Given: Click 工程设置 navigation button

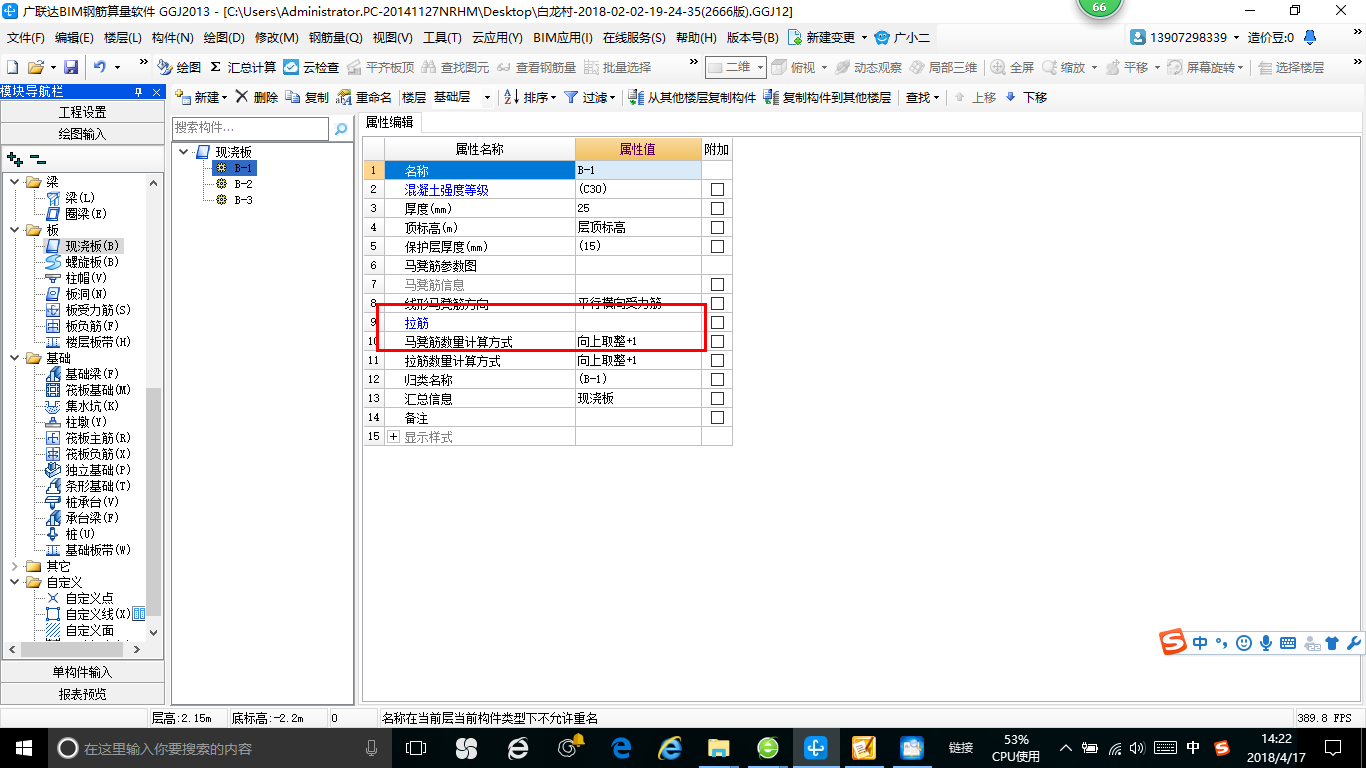Looking at the screenshot, I should pos(82,112).
